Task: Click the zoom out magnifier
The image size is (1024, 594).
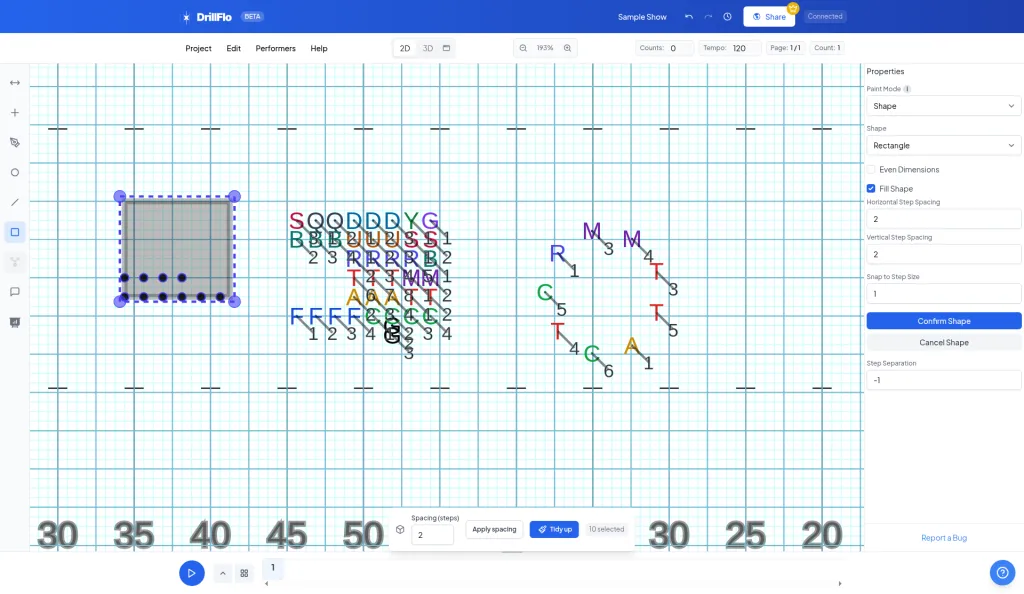Action: pyautogui.click(x=523, y=48)
